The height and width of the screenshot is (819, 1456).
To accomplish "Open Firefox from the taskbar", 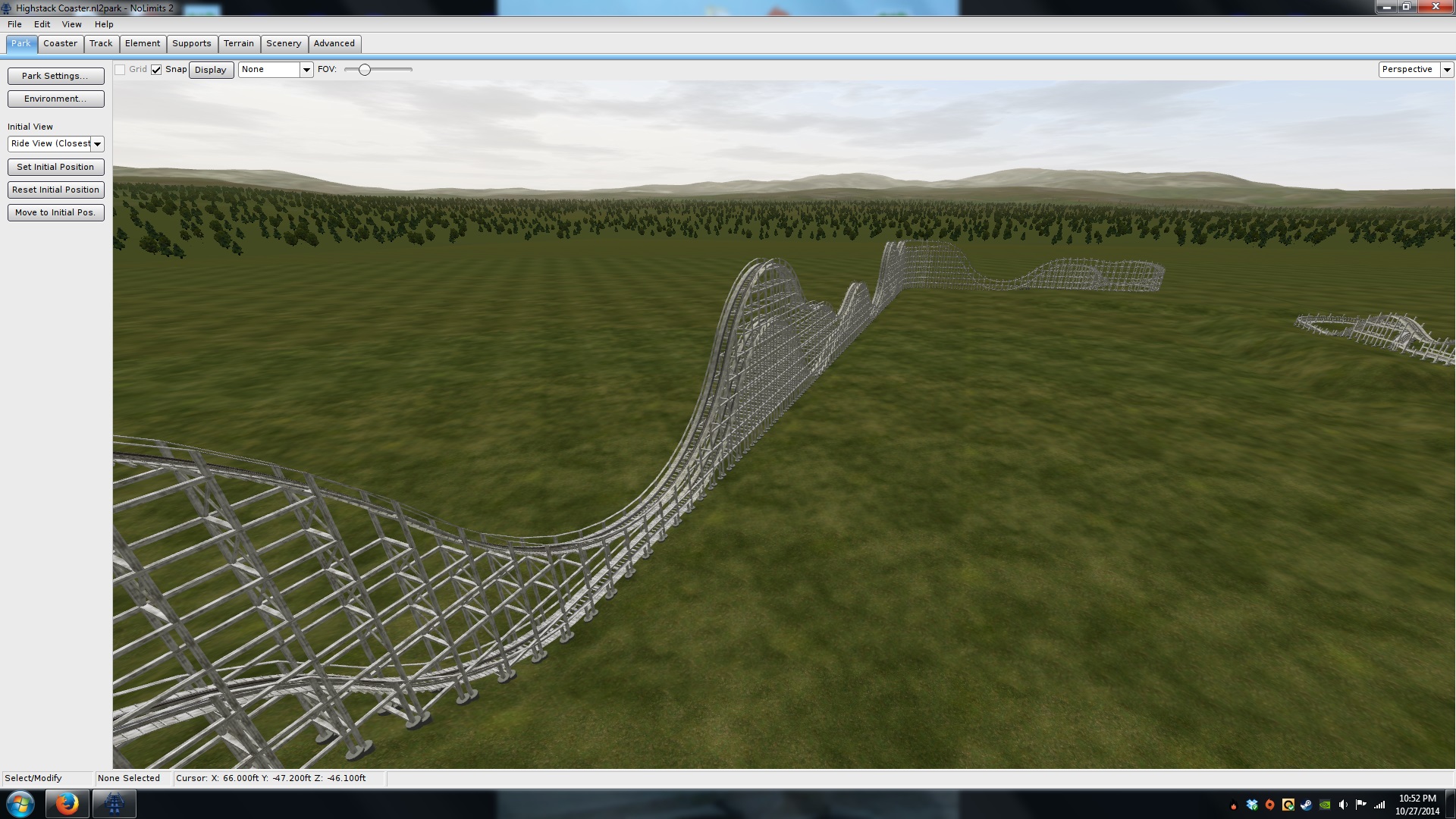I will (x=67, y=804).
